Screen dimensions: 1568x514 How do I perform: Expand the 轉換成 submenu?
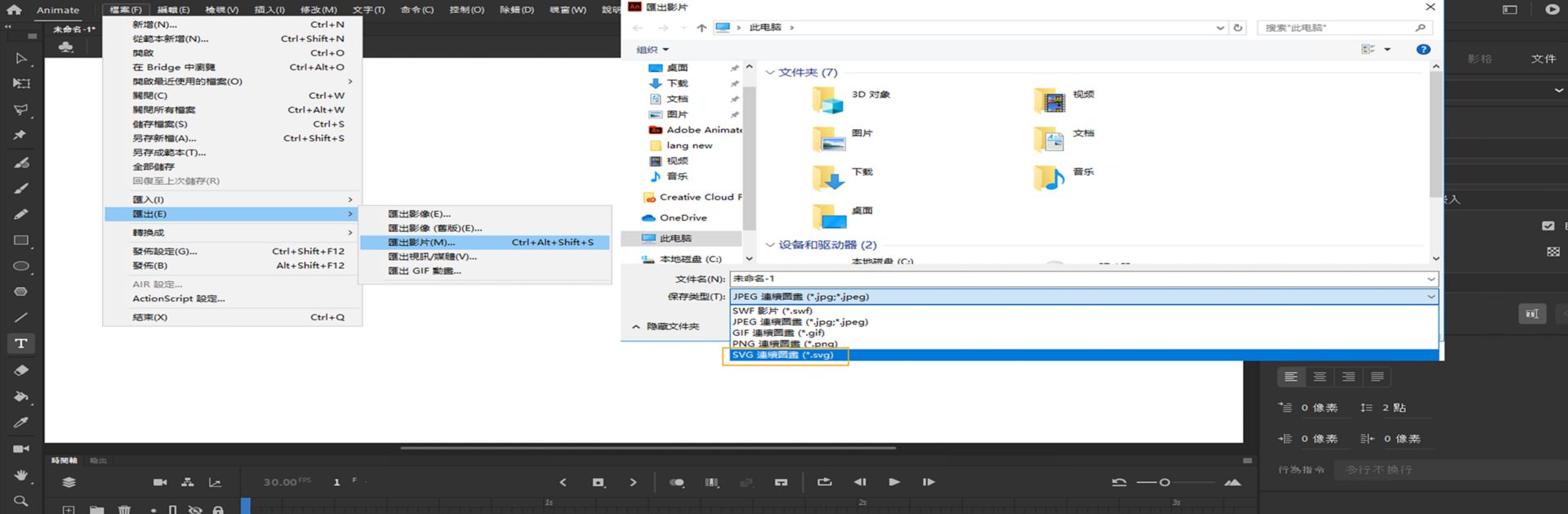(x=233, y=233)
